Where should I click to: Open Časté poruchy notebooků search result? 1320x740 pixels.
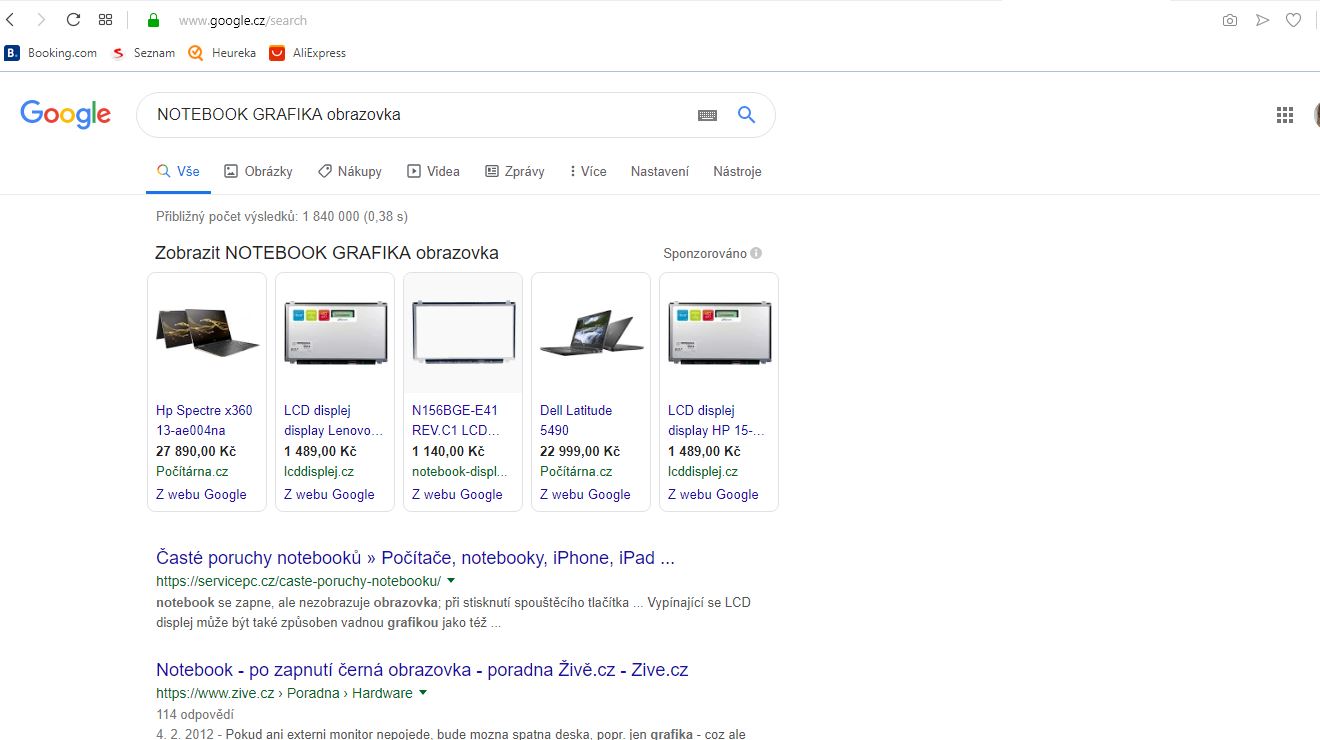click(x=415, y=558)
